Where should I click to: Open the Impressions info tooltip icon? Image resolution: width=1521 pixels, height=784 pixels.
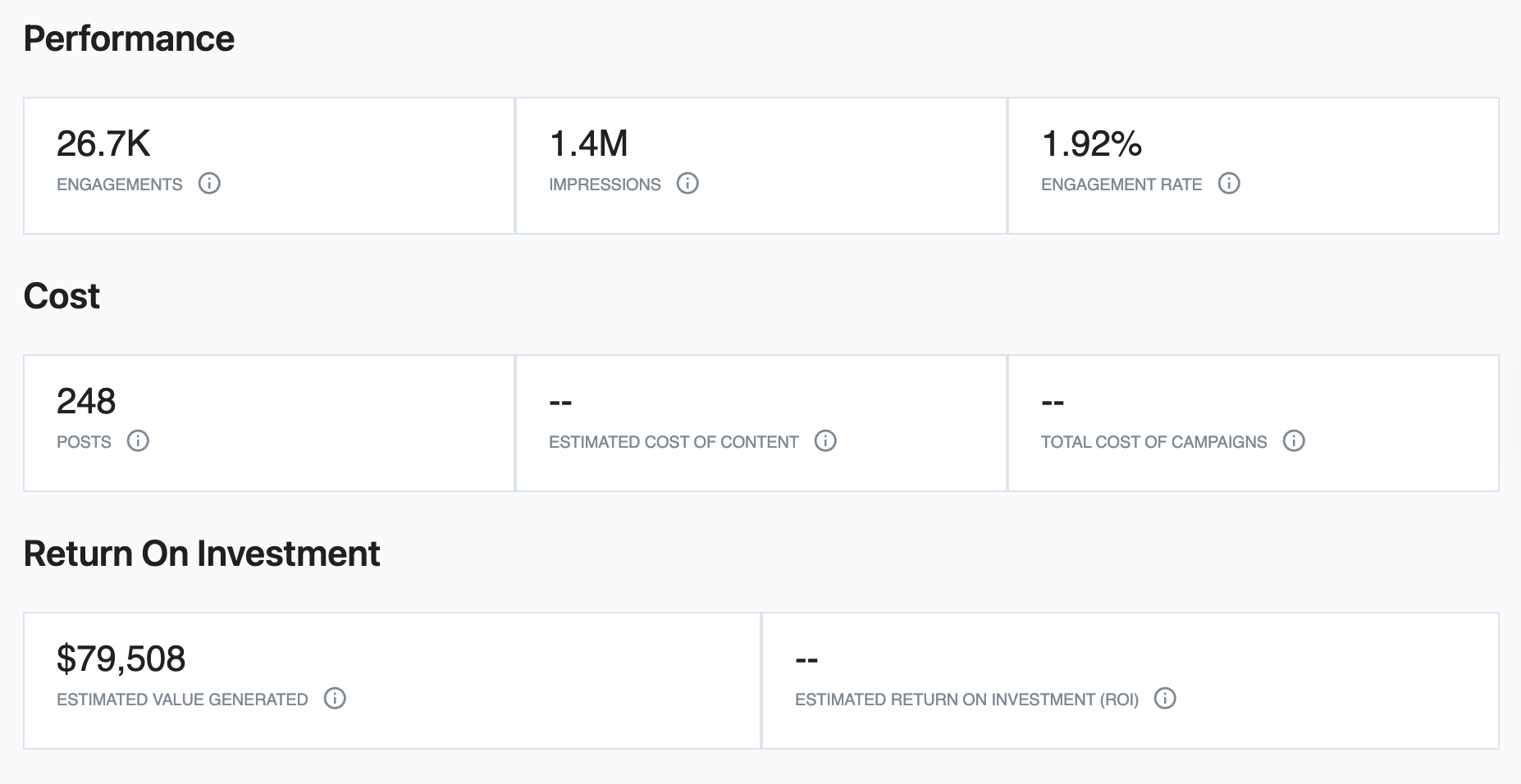pyautogui.click(x=687, y=184)
